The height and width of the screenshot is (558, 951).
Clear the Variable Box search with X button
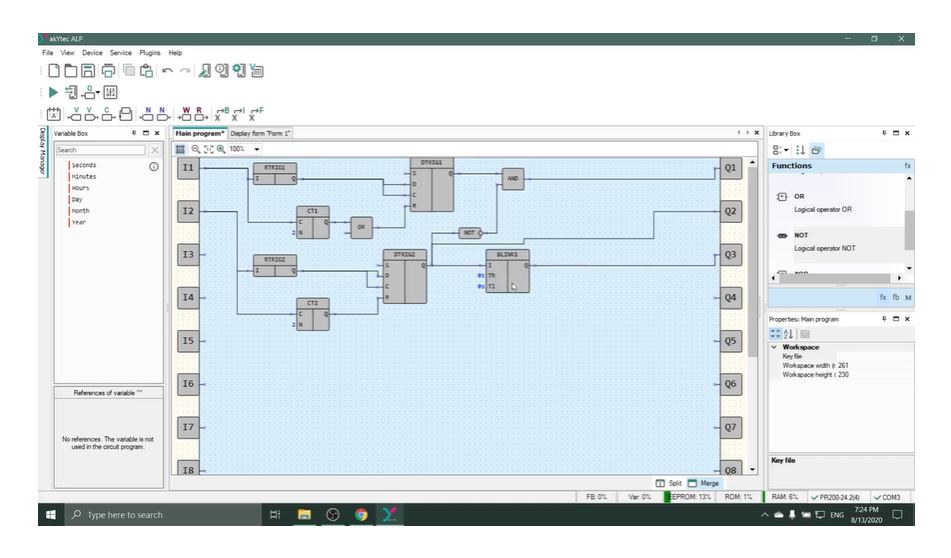coord(155,150)
